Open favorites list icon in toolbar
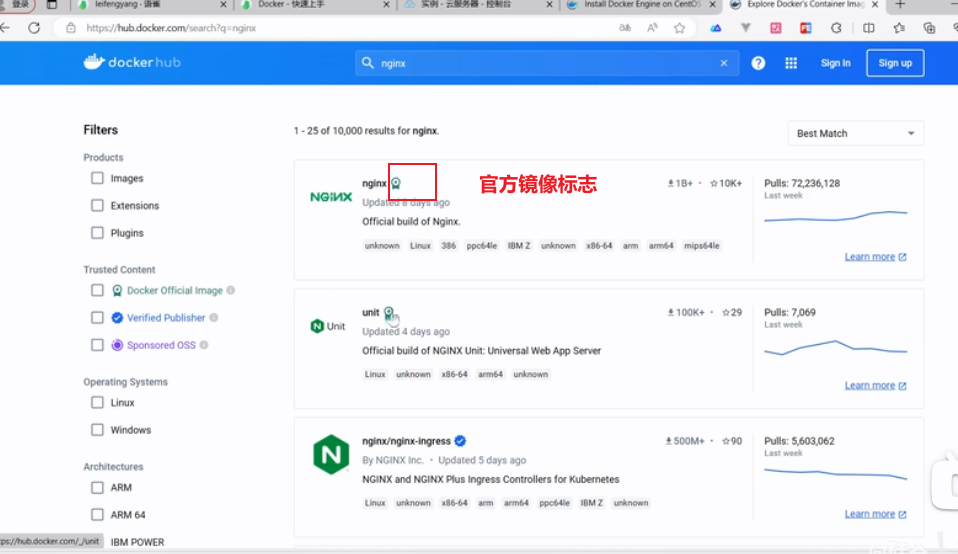Viewport: 958px width, 554px height. point(899,27)
